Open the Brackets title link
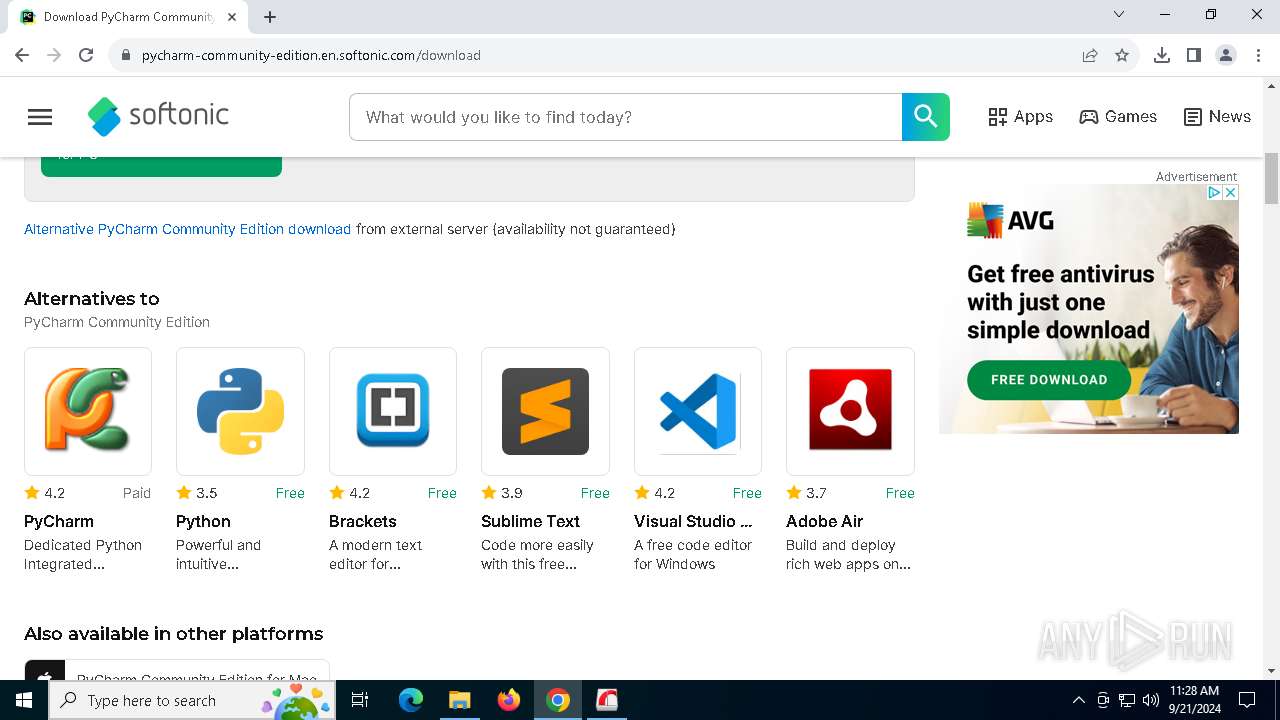The image size is (1280, 720). click(x=362, y=521)
